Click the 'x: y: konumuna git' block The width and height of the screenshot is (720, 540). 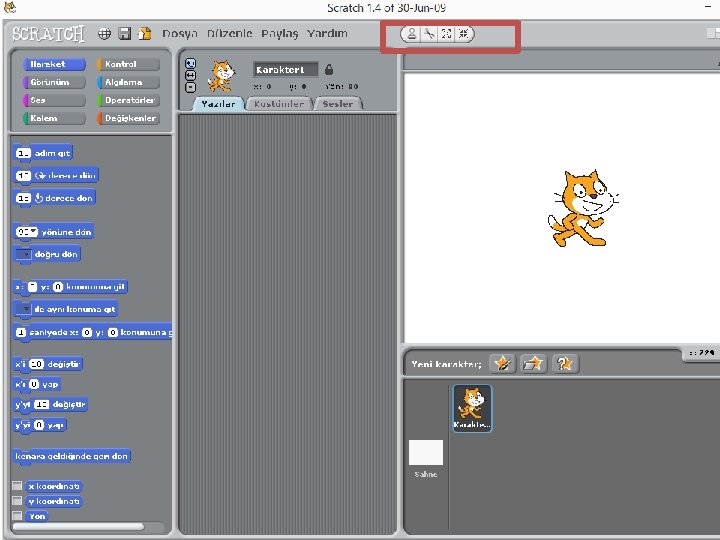70,287
